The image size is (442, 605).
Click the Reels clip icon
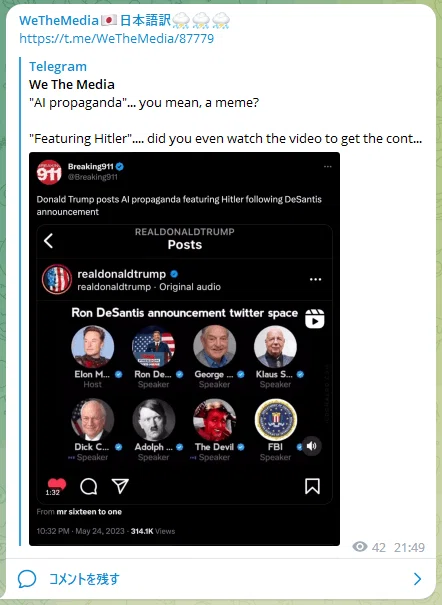click(315, 318)
